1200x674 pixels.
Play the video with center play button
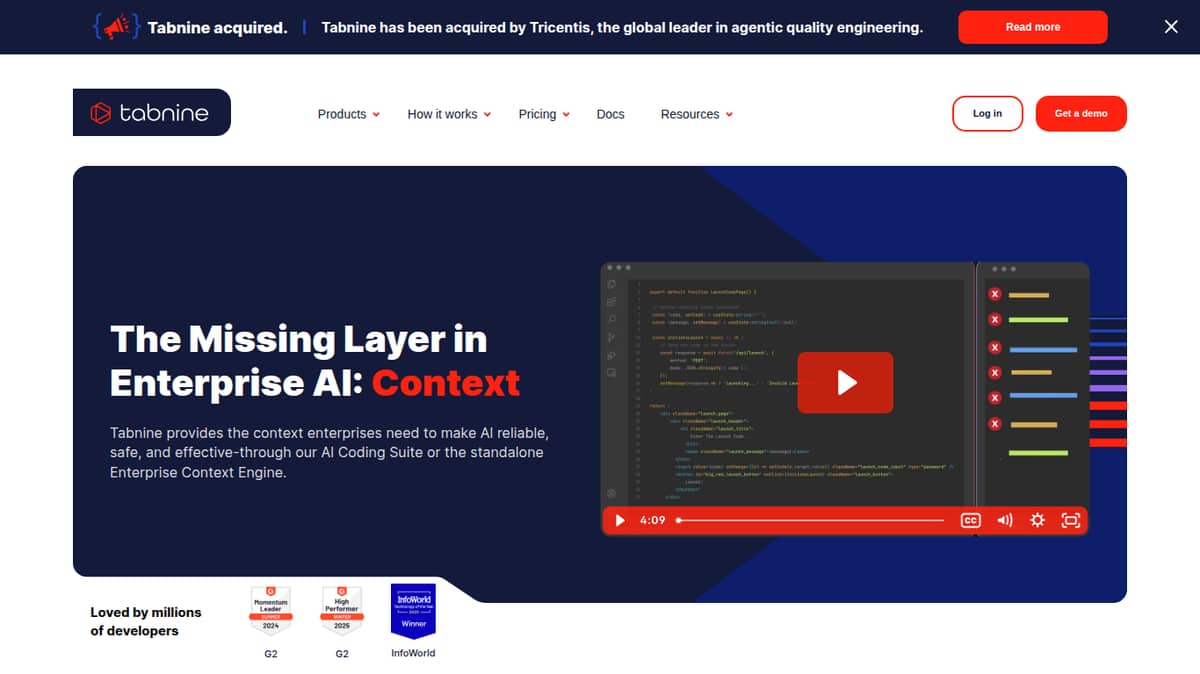tap(845, 382)
